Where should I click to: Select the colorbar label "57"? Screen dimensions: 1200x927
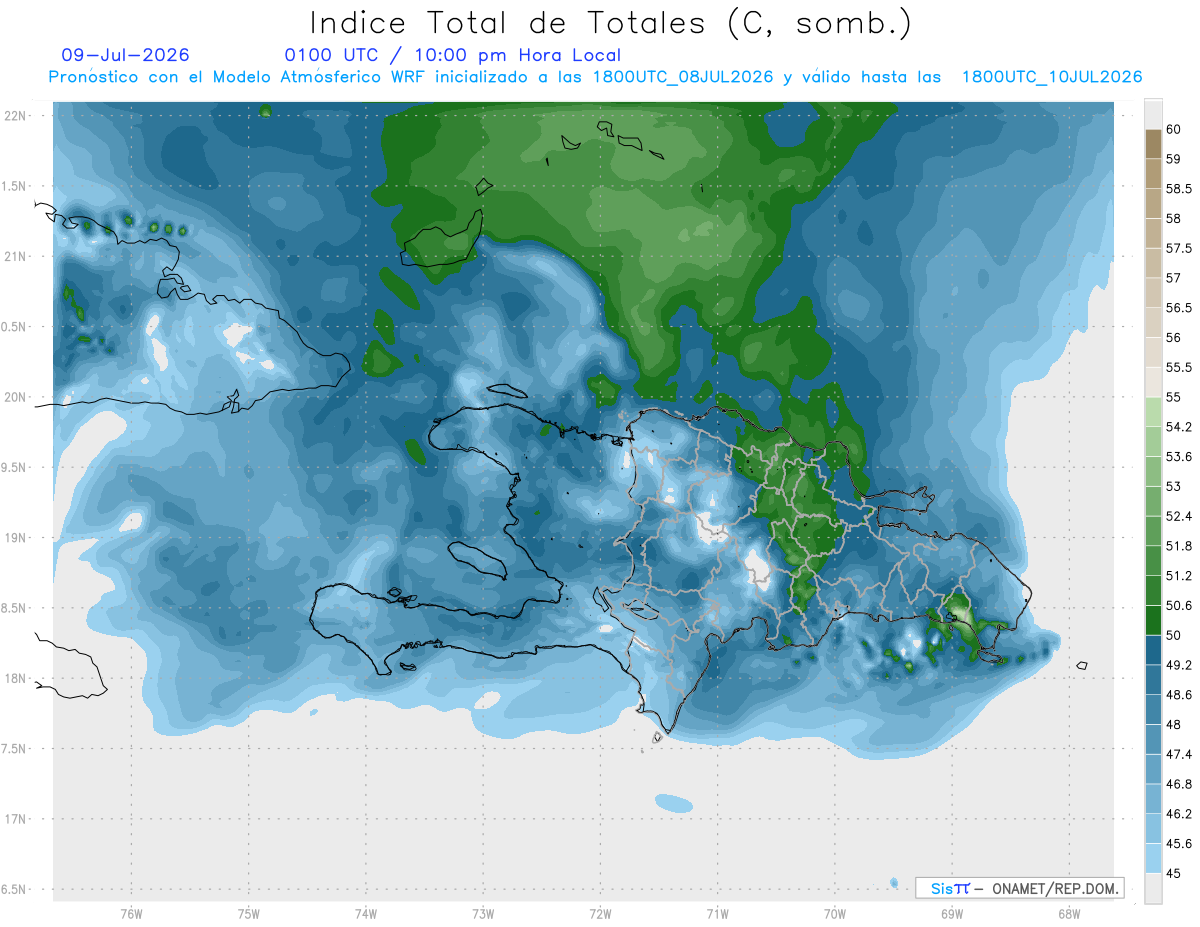(1174, 278)
